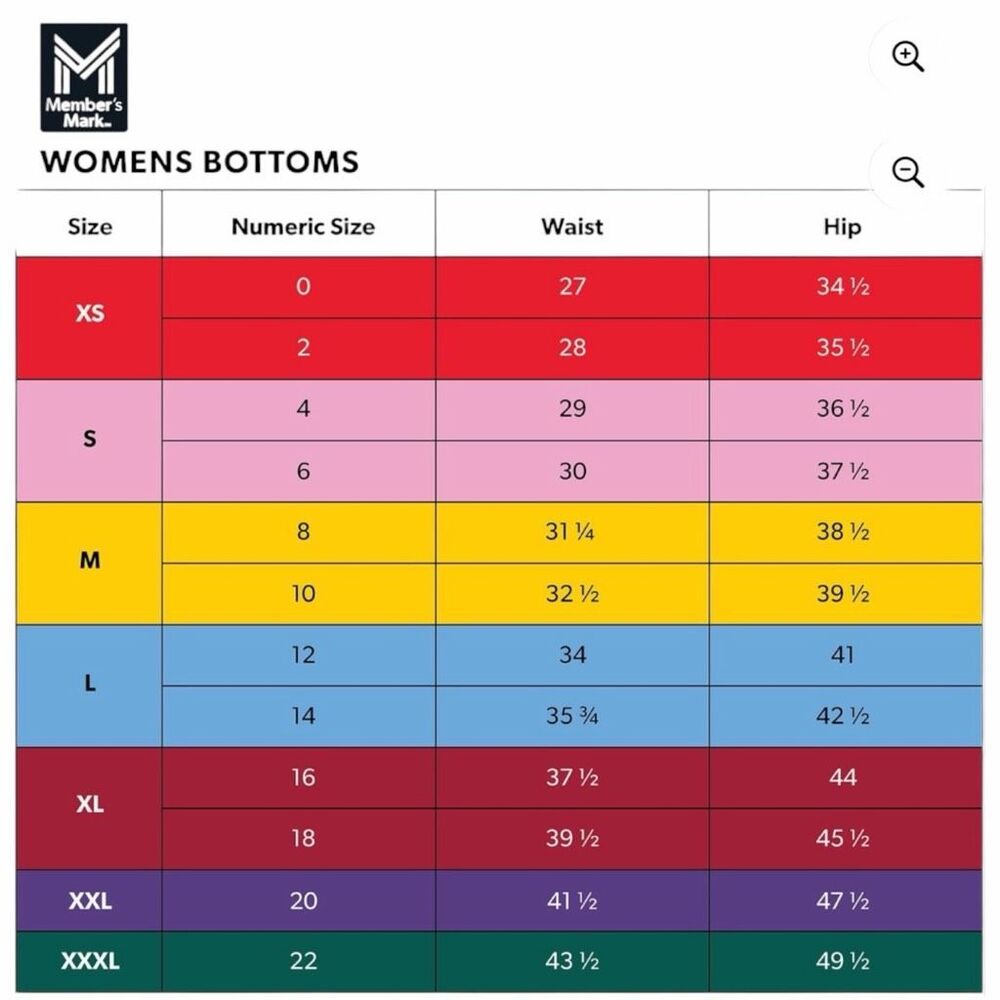
Task: Select the Size column header
Action: 89,226
